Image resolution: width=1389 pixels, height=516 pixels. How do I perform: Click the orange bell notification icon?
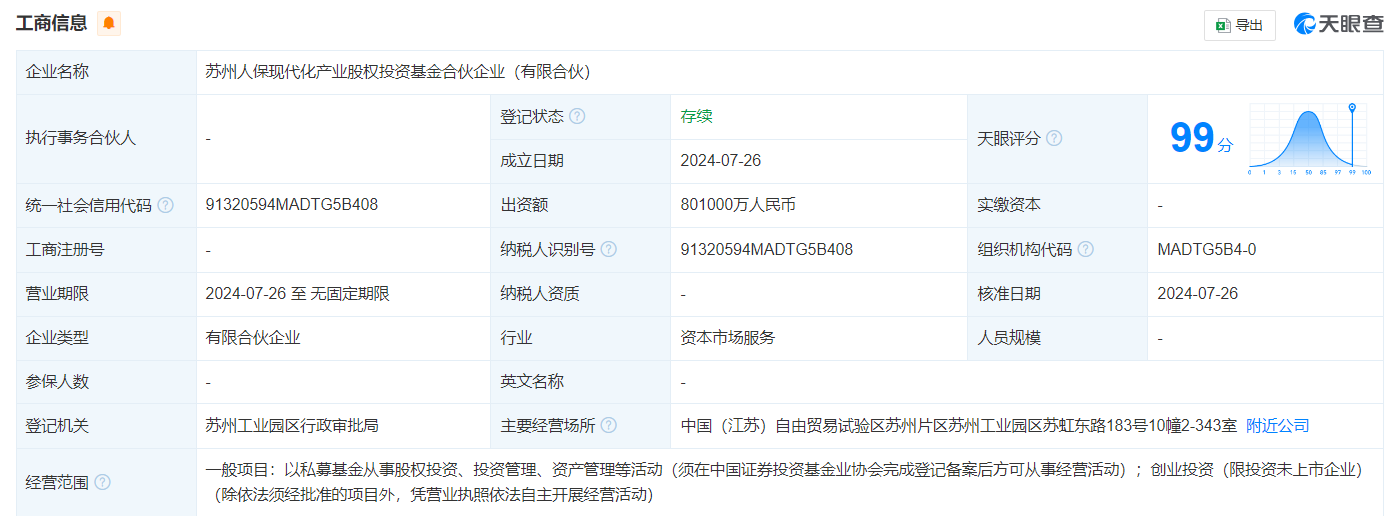(109, 23)
